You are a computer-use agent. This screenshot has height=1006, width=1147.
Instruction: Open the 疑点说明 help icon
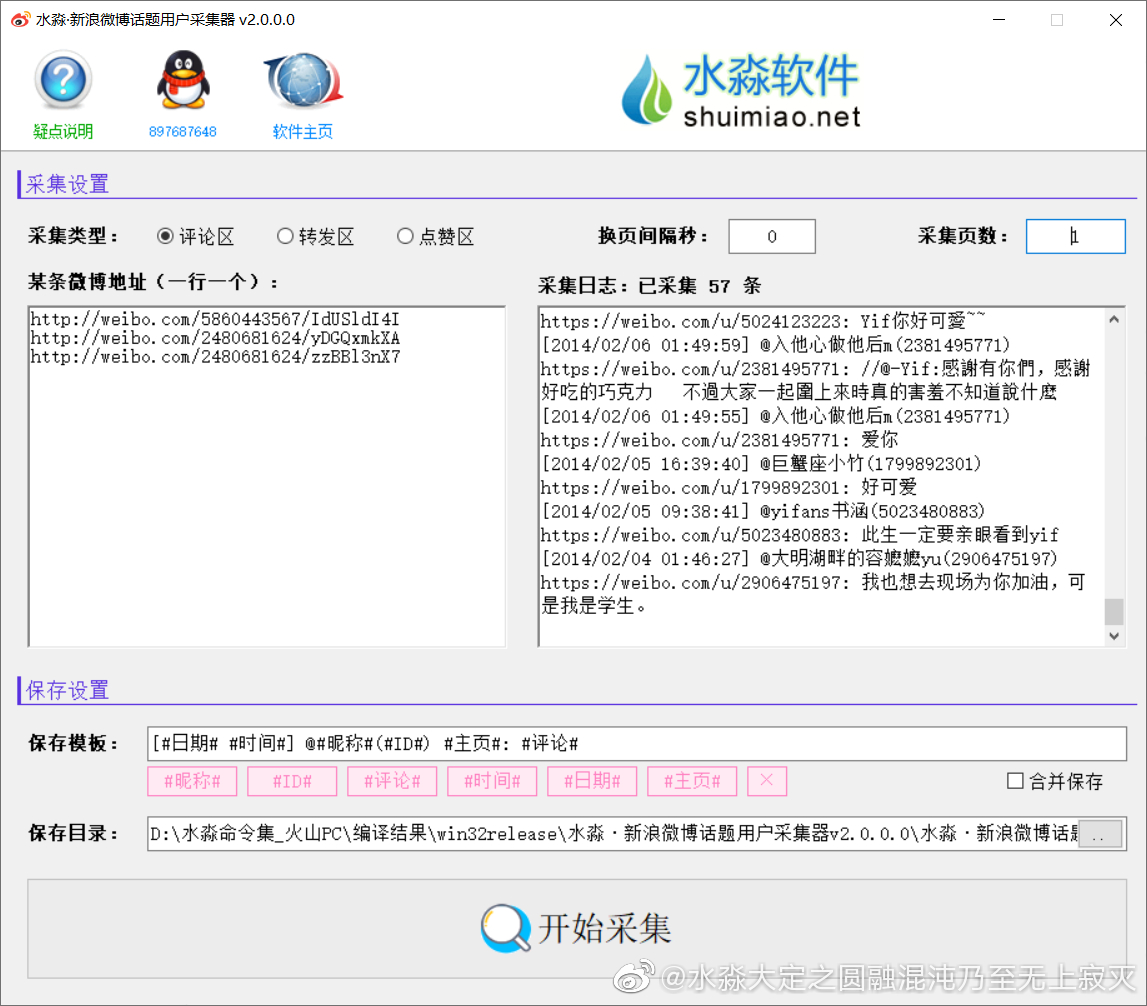[x=63, y=80]
